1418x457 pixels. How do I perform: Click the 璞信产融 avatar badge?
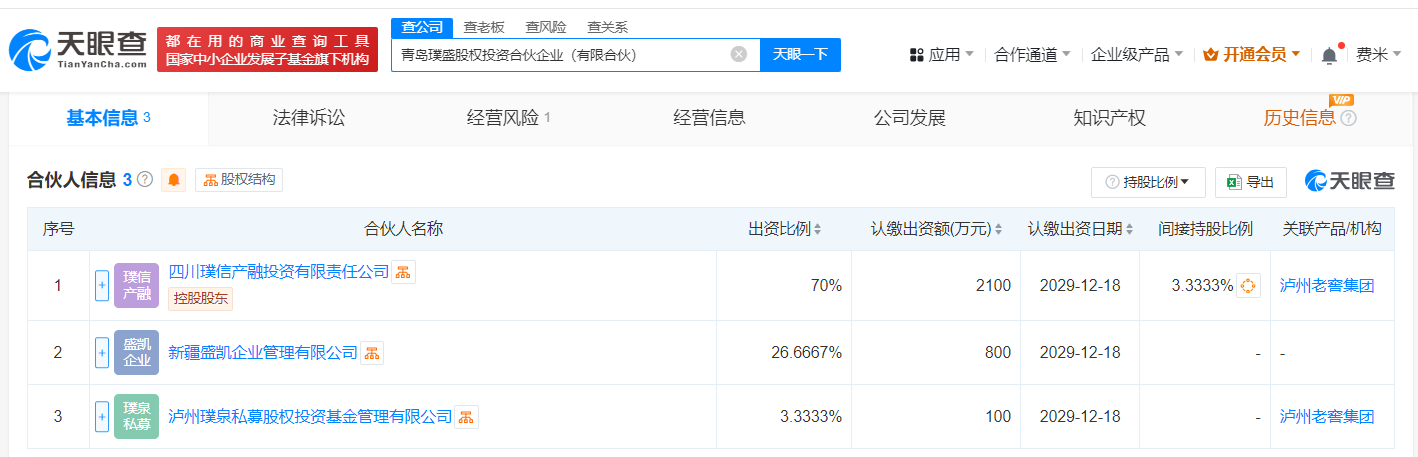point(136,285)
